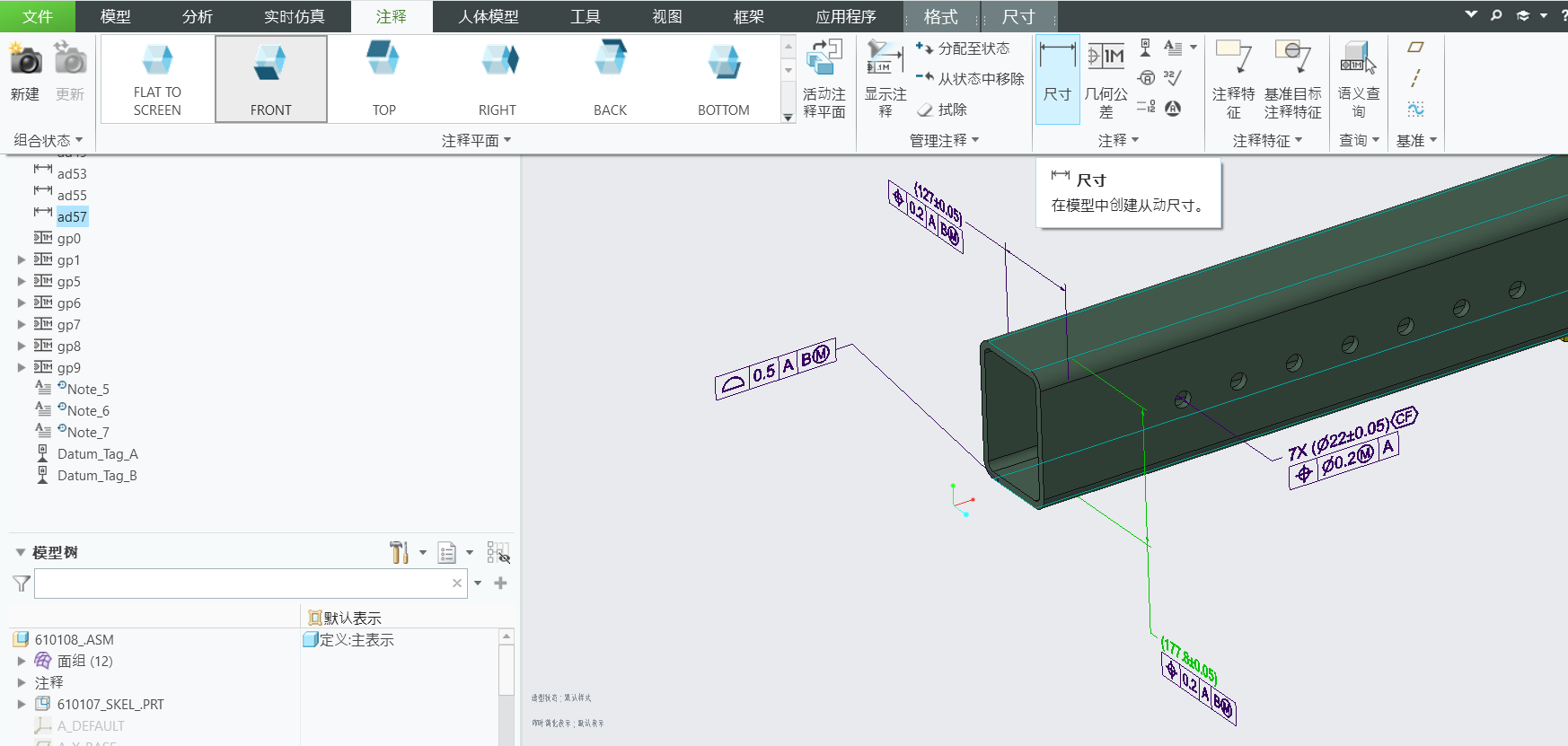1568x746 pixels.
Task: Choose the BOTTOM annotation plane
Action: tap(723, 79)
